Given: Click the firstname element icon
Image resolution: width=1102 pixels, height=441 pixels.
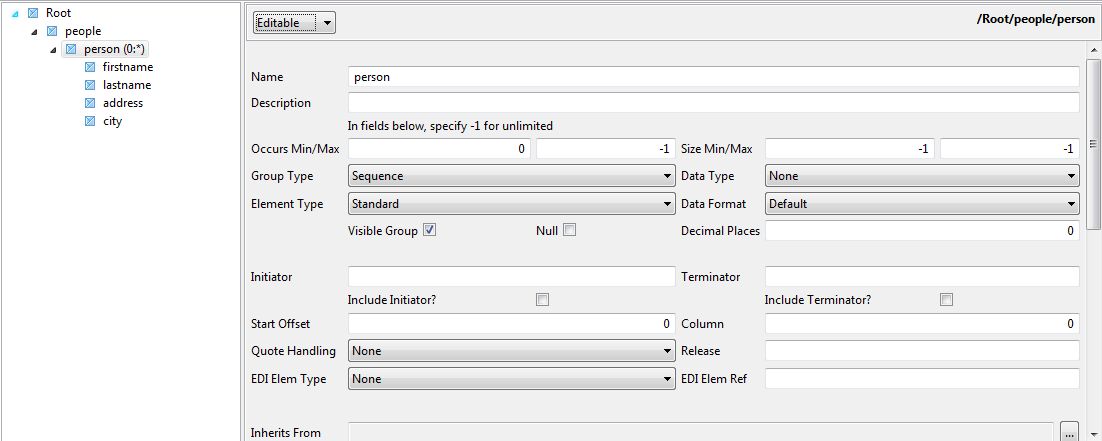Looking at the screenshot, I should 90,67.
